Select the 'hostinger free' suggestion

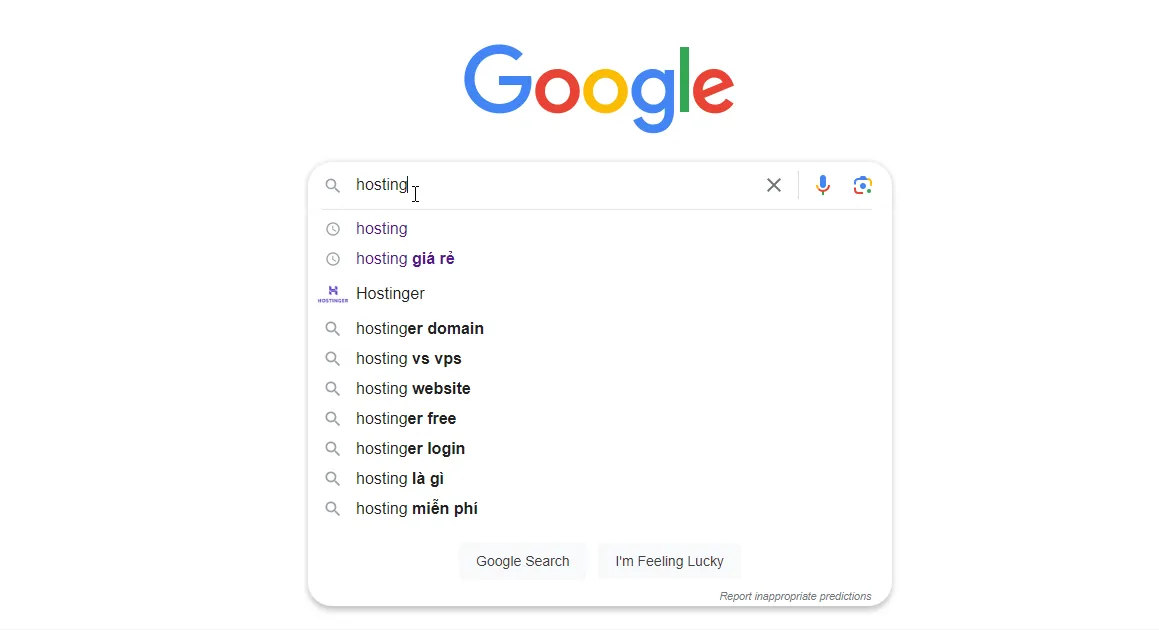[405, 418]
